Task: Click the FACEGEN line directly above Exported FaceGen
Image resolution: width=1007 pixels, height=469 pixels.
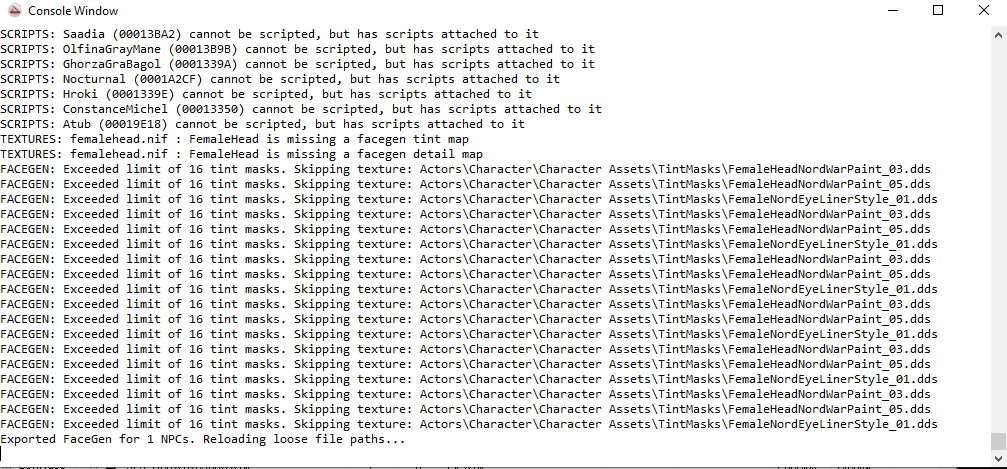Action: 469,424
